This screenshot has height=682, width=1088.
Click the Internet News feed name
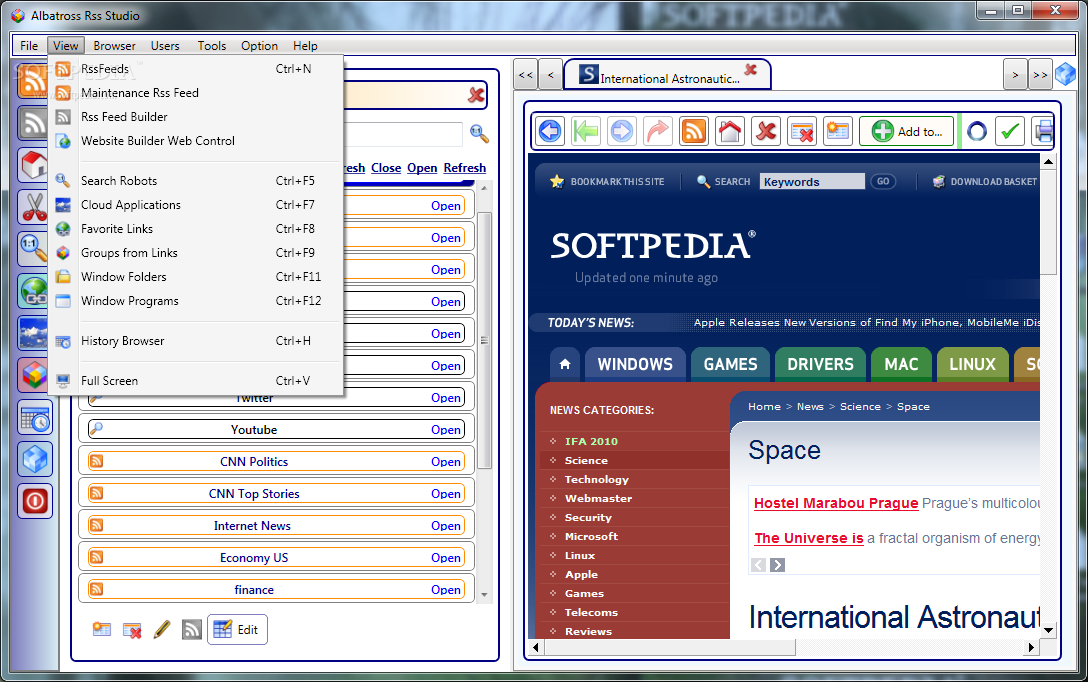[253, 526]
